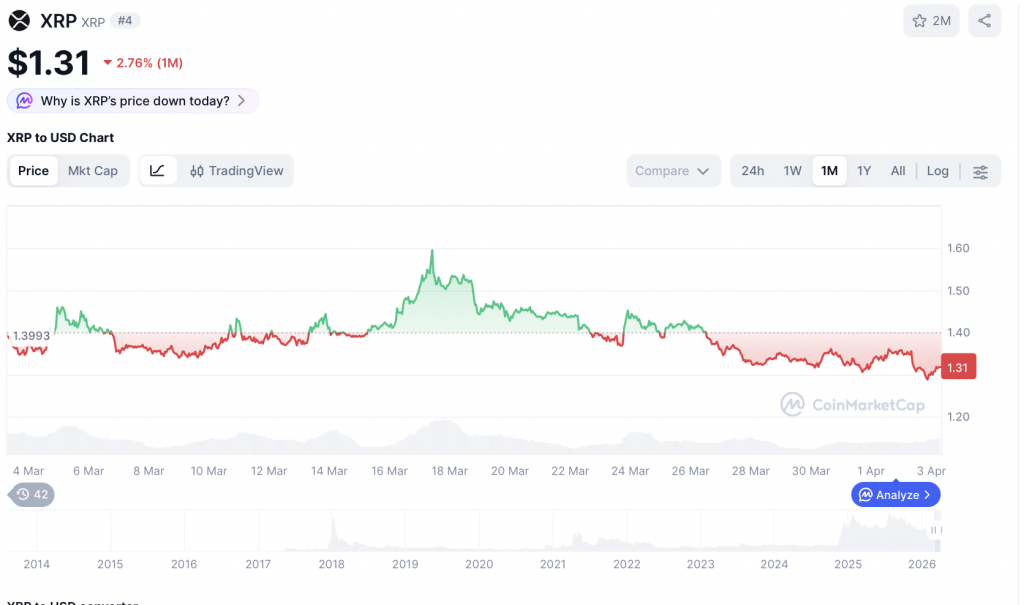Click the red 1.31 price label on chart
1024x605 pixels.
[x=957, y=367]
